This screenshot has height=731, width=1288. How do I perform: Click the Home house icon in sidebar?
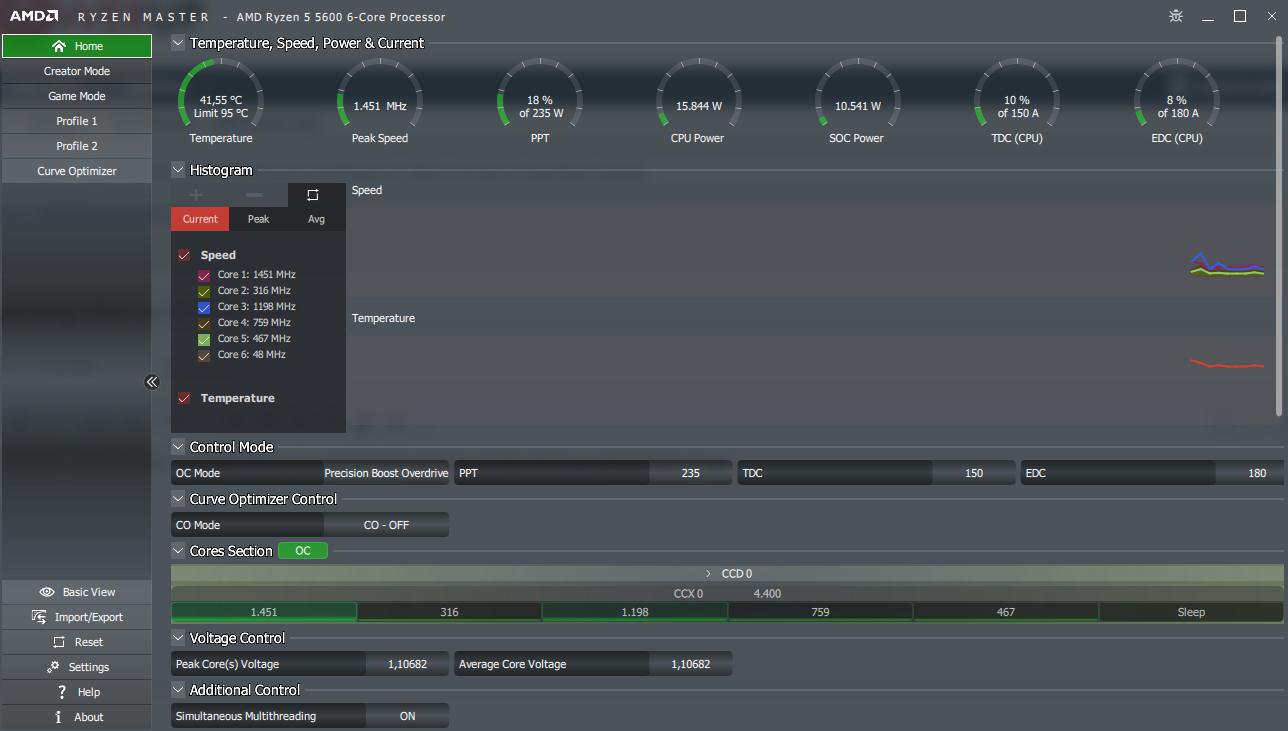59,46
